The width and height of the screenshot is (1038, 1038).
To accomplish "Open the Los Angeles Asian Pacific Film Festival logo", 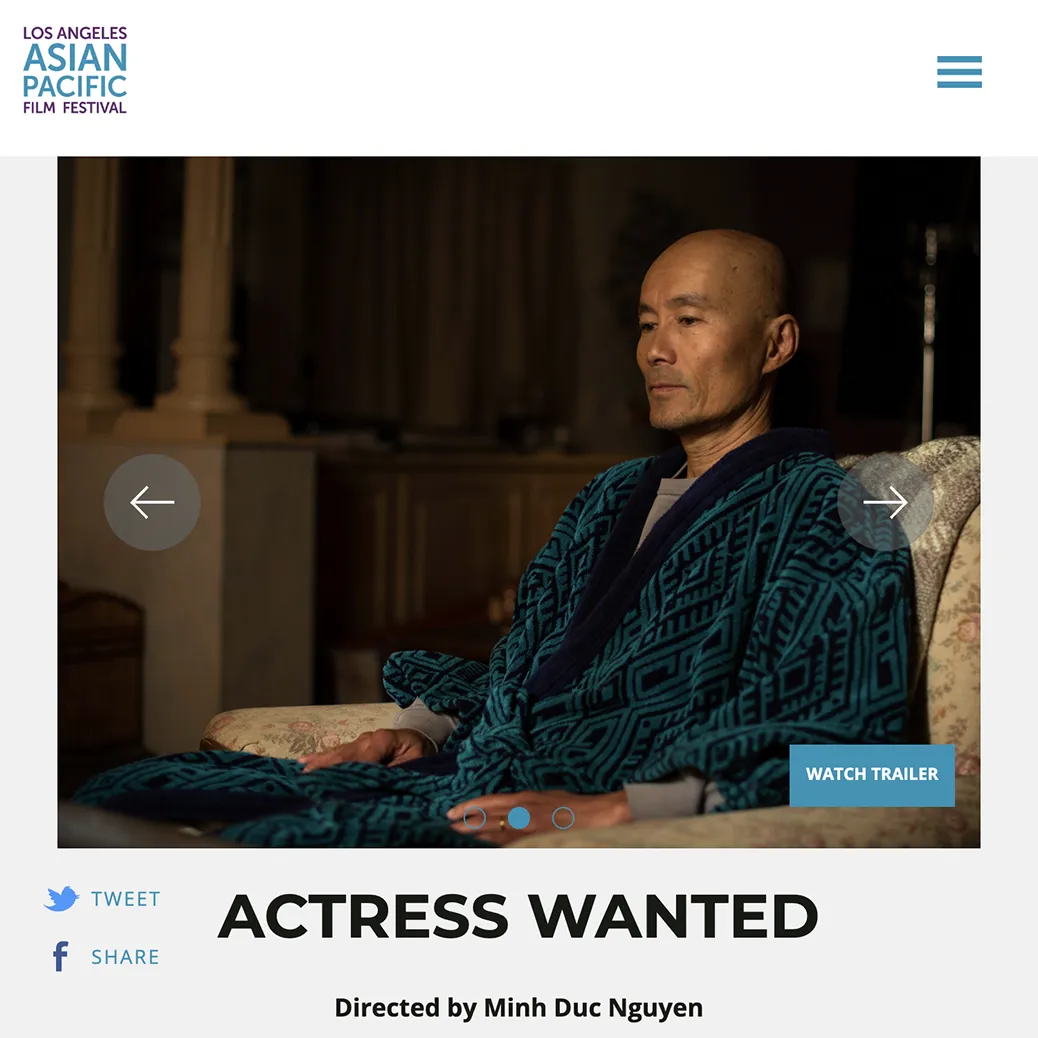I will point(75,70).
